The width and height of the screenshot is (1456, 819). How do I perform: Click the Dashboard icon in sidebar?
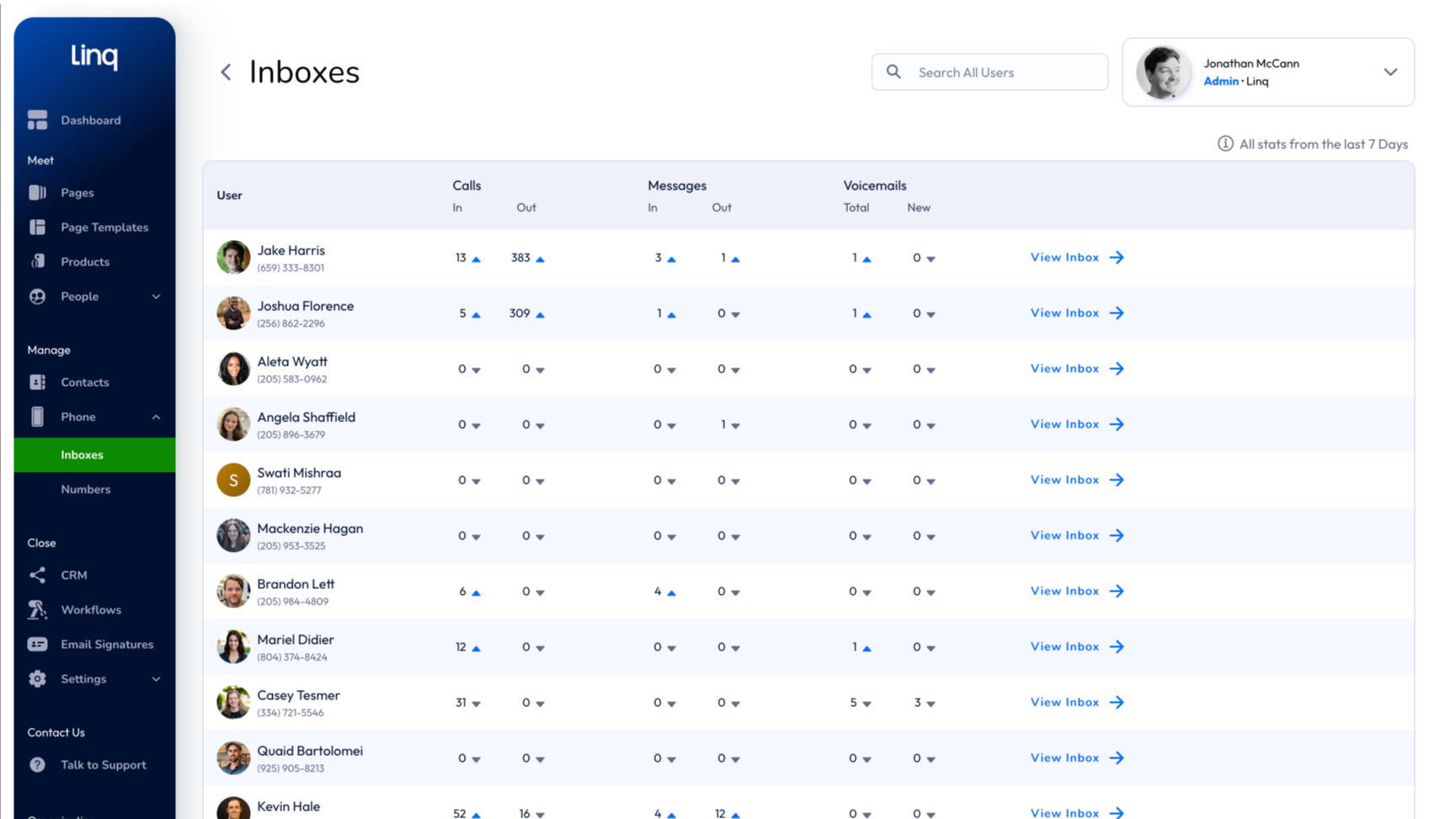click(37, 120)
